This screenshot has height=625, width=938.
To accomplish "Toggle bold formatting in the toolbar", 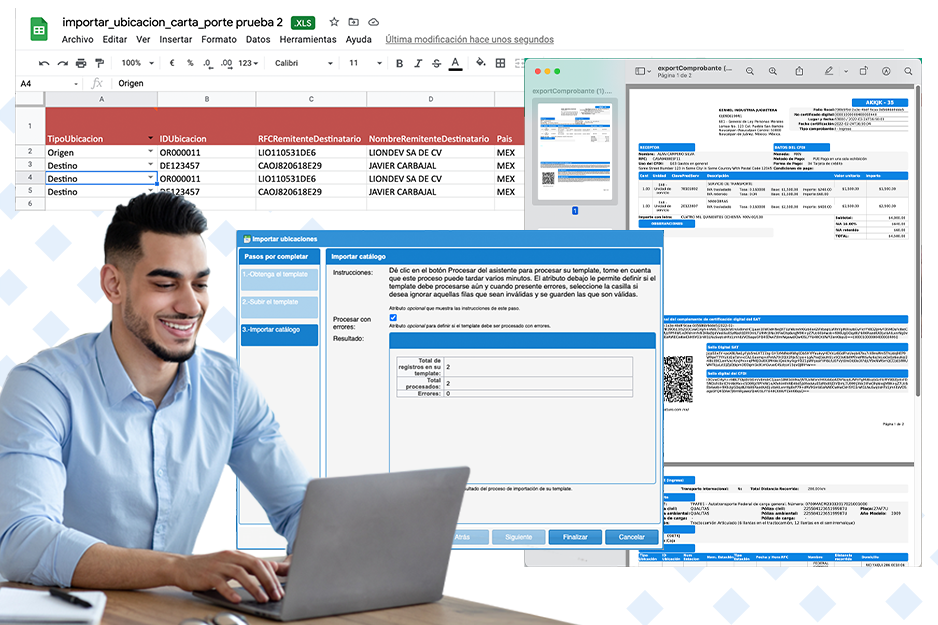I will click(399, 63).
